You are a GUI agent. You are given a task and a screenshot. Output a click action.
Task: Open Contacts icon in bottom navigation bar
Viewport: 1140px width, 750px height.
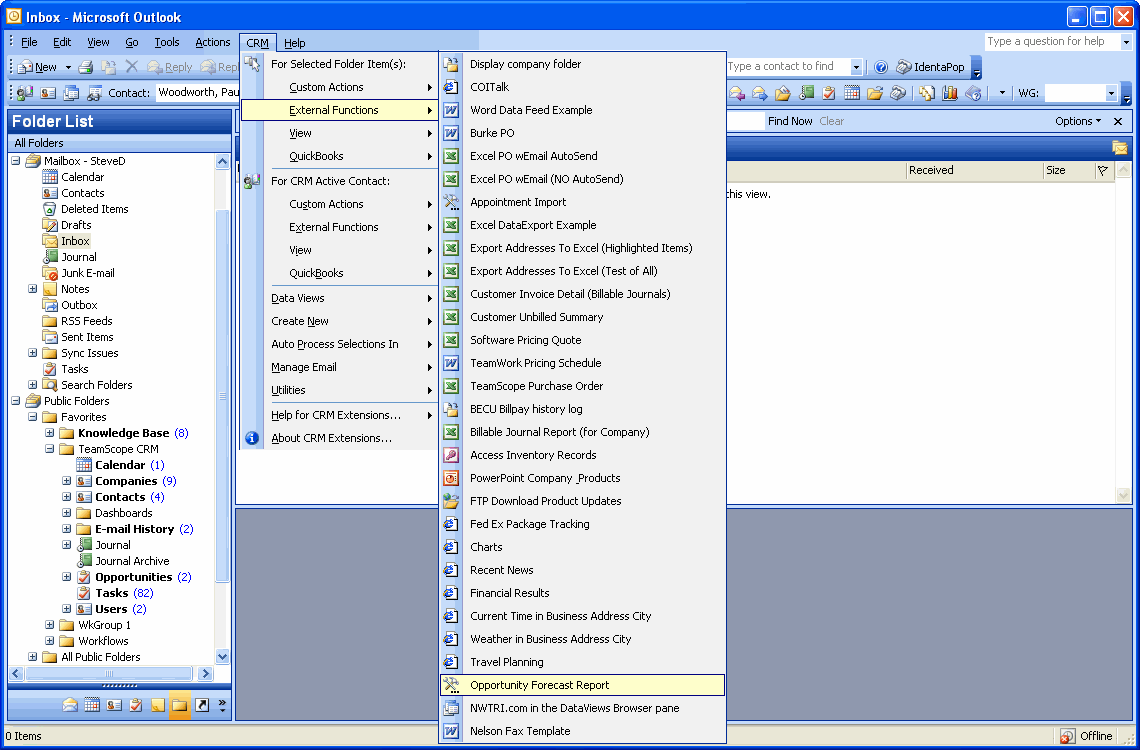pos(113,704)
